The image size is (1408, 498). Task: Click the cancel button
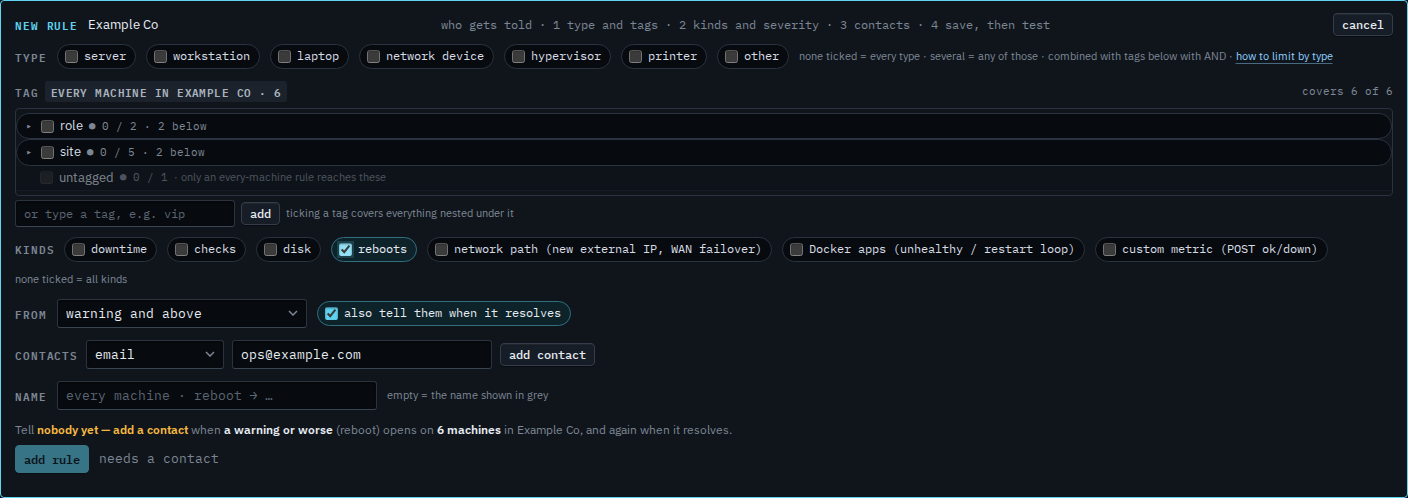pyautogui.click(x=1362, y=25)
